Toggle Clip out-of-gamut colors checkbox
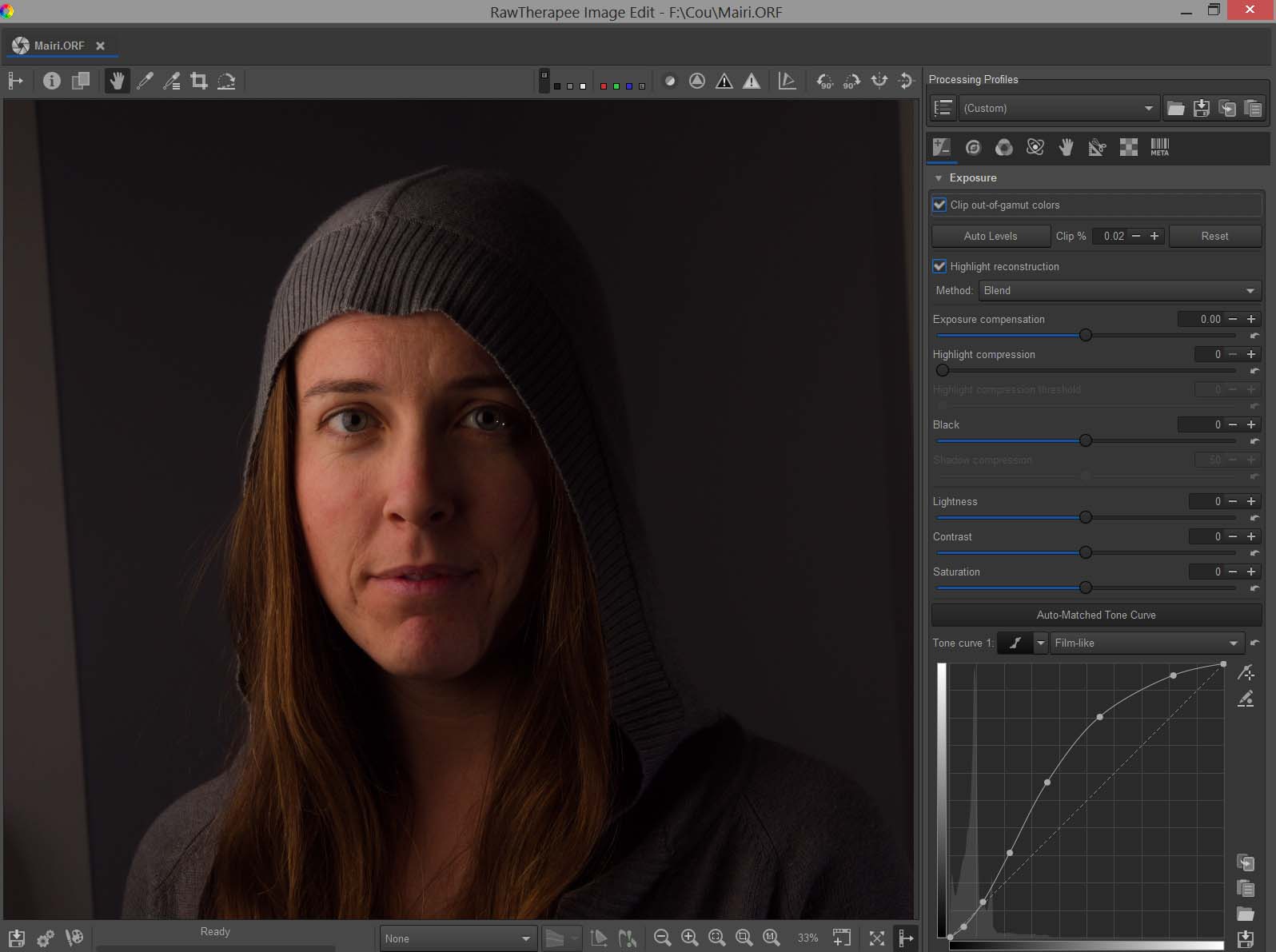Screen dimensions: 1276x952 click(940, 205)
